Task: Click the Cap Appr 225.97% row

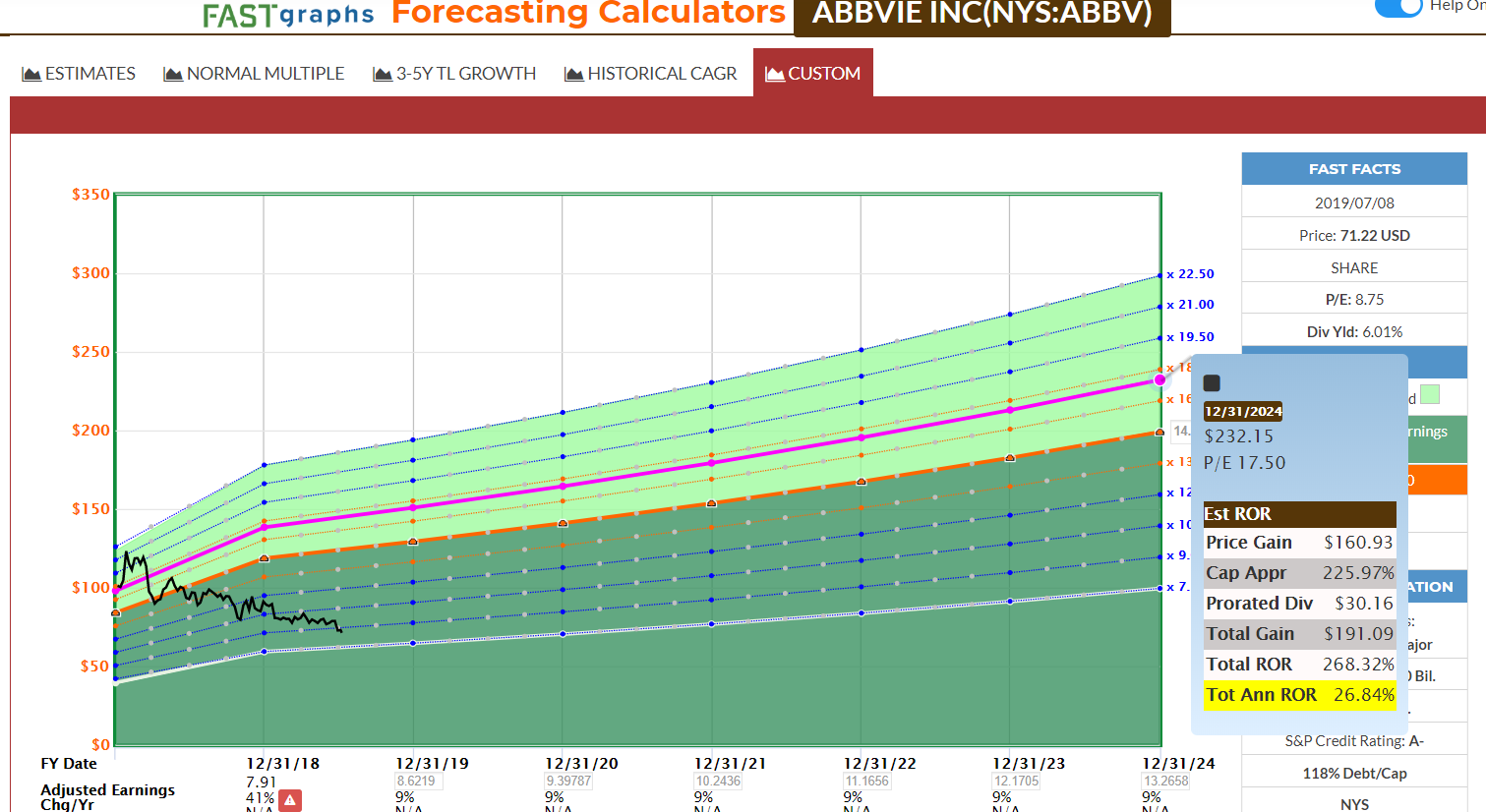Action: [1300, 573]
